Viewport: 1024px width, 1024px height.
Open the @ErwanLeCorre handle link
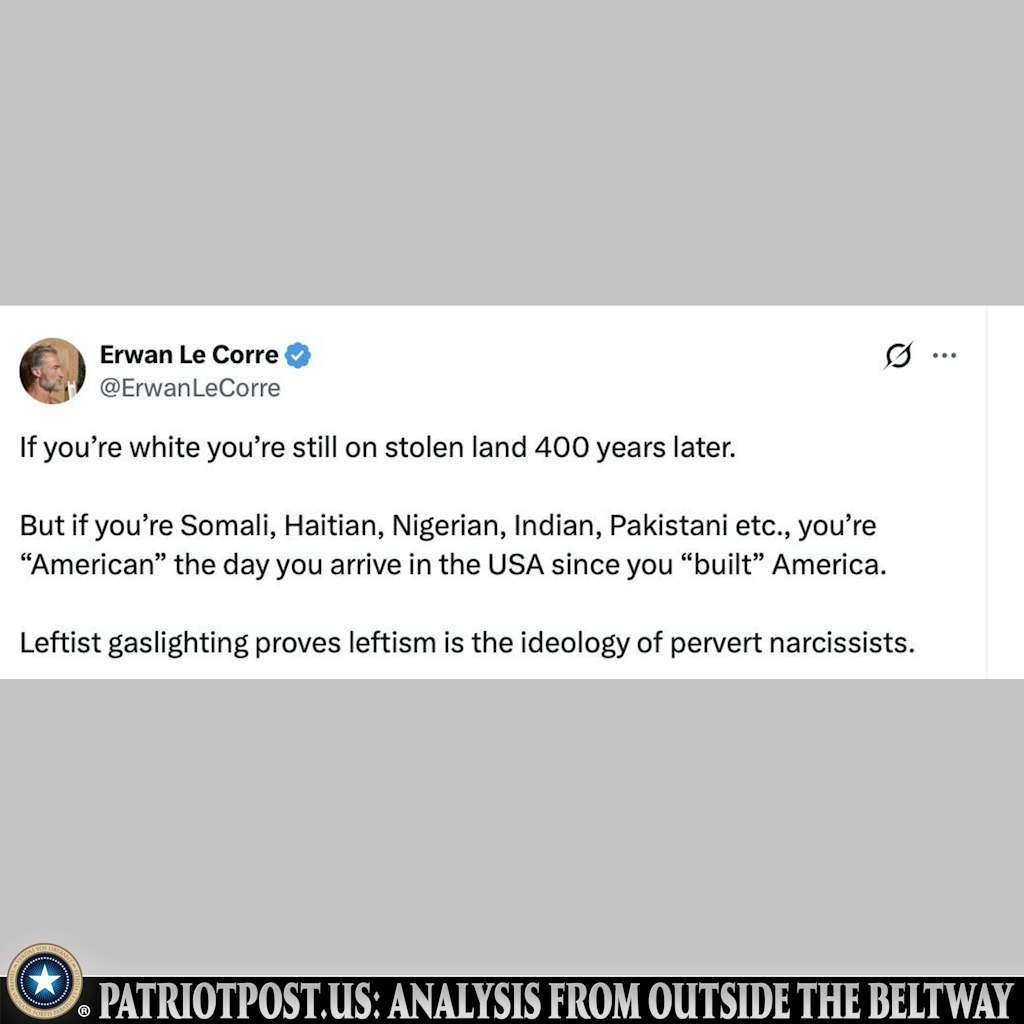click(189, 388)
